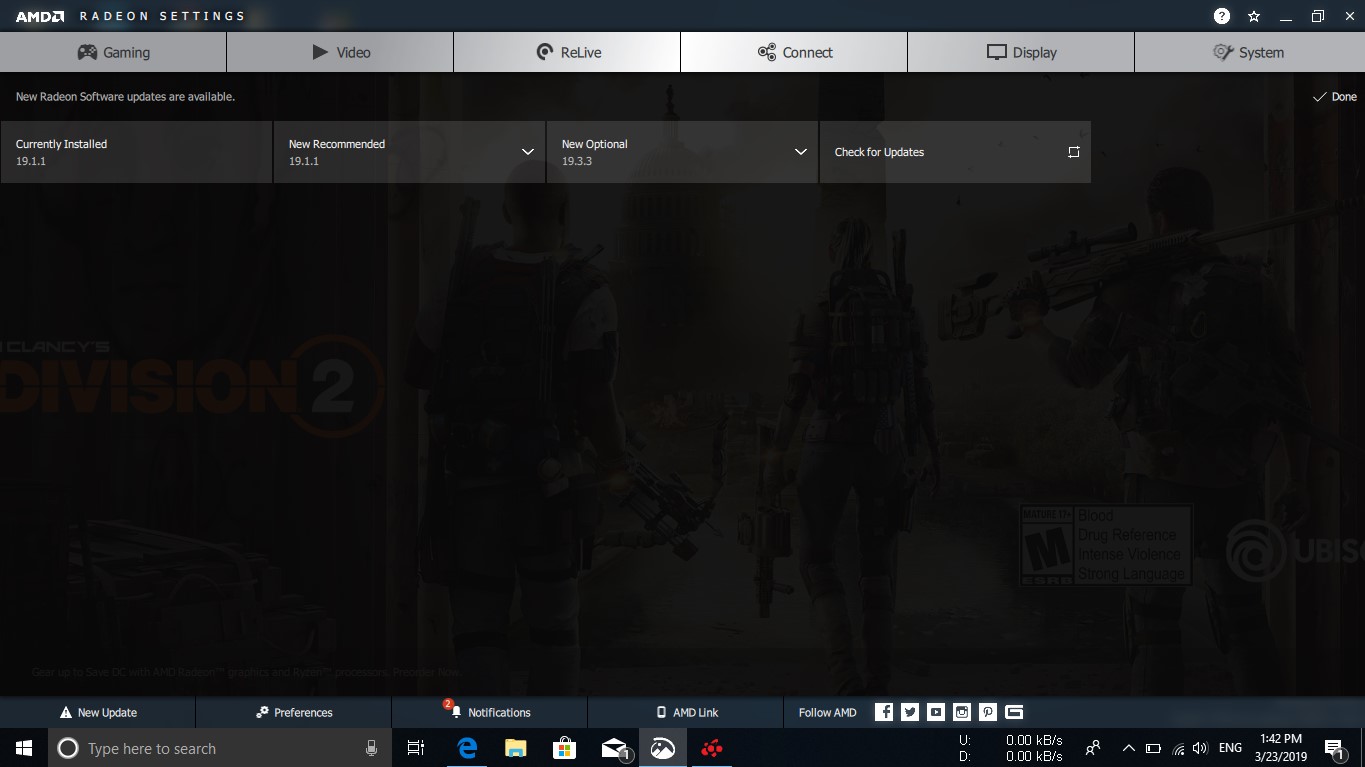Open AMD Pinterest page icon
This screenshot has height=767, width=1365.
tap(988, 712)
